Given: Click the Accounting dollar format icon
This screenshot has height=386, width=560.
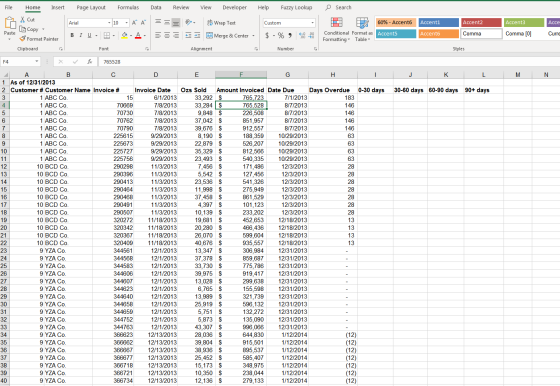Looking at the screenshot, I should click(x=267, y=35).
